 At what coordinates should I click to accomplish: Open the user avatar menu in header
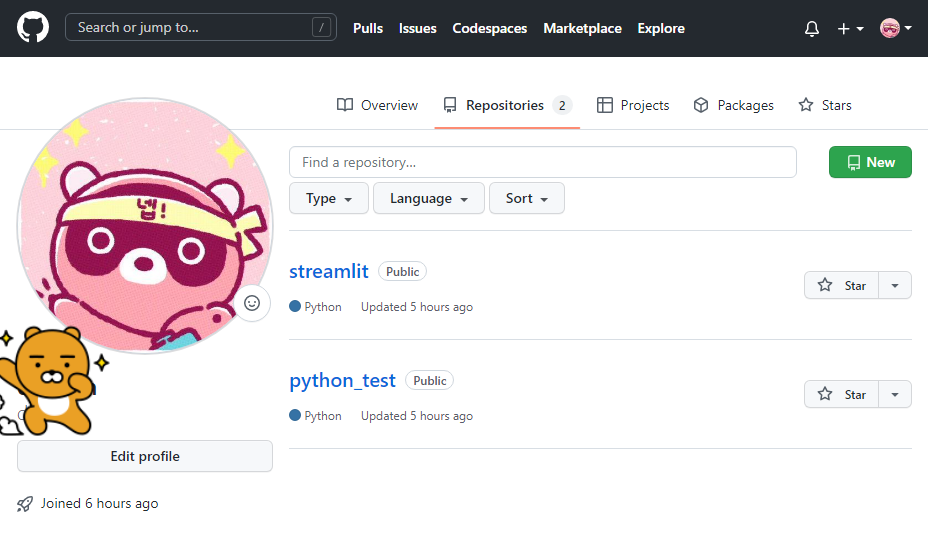tap(895, 28)
